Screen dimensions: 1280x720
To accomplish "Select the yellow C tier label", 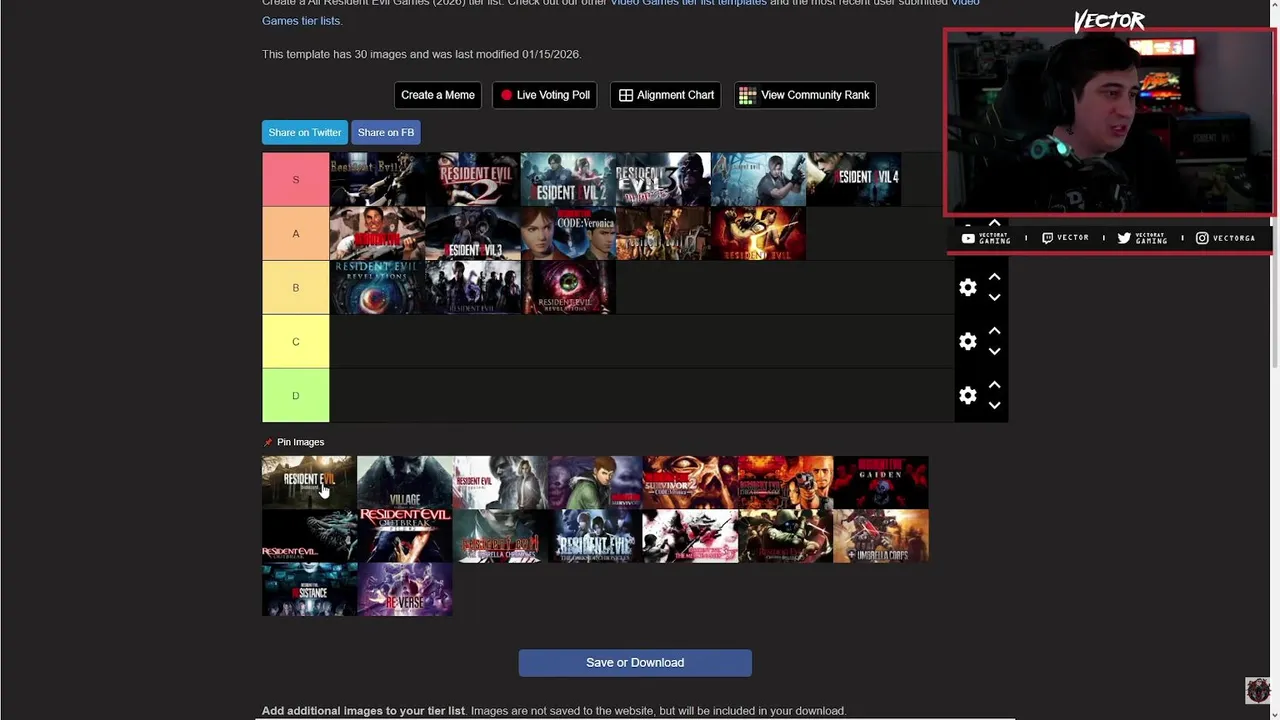I will (295, 341).
